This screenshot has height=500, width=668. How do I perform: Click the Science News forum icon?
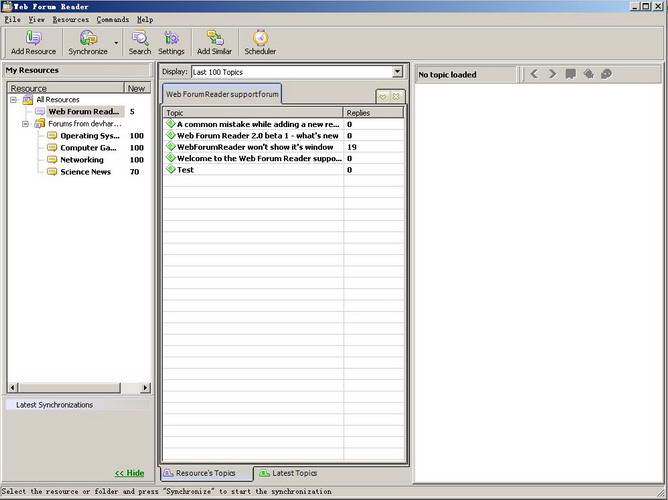click(x=52, y=171)
